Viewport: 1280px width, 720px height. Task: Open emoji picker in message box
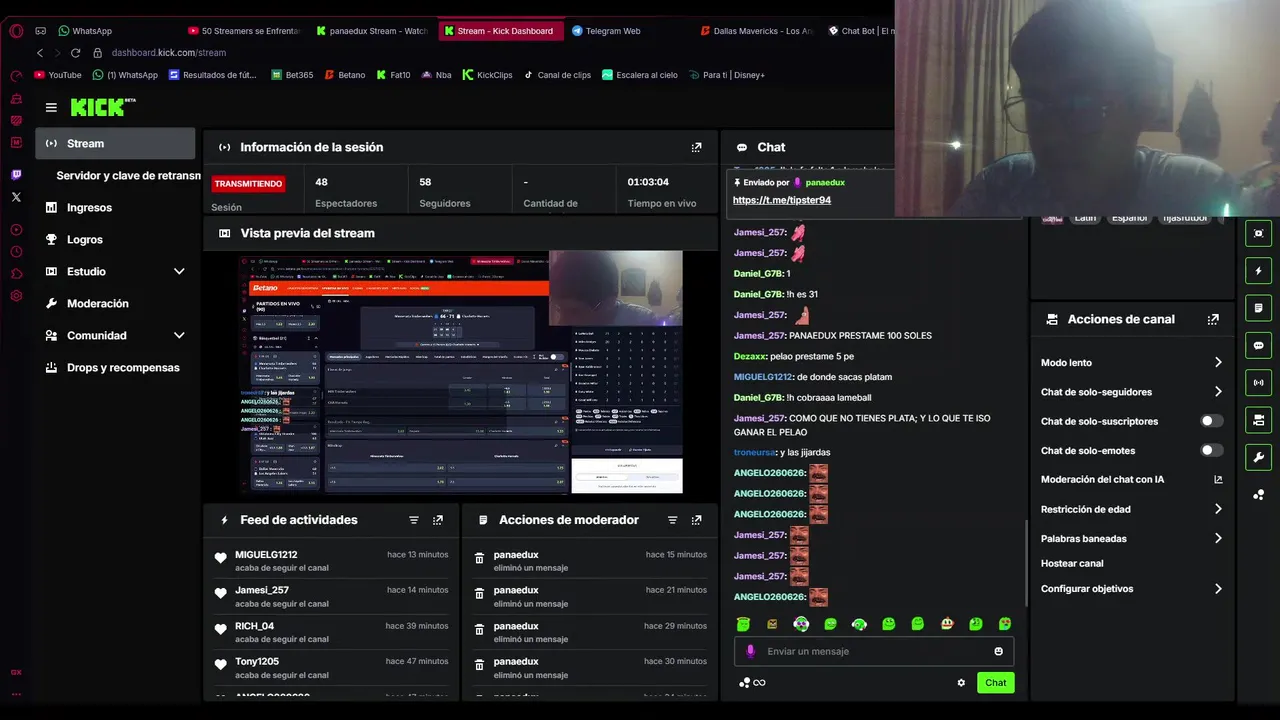click(x=998, y=651)
